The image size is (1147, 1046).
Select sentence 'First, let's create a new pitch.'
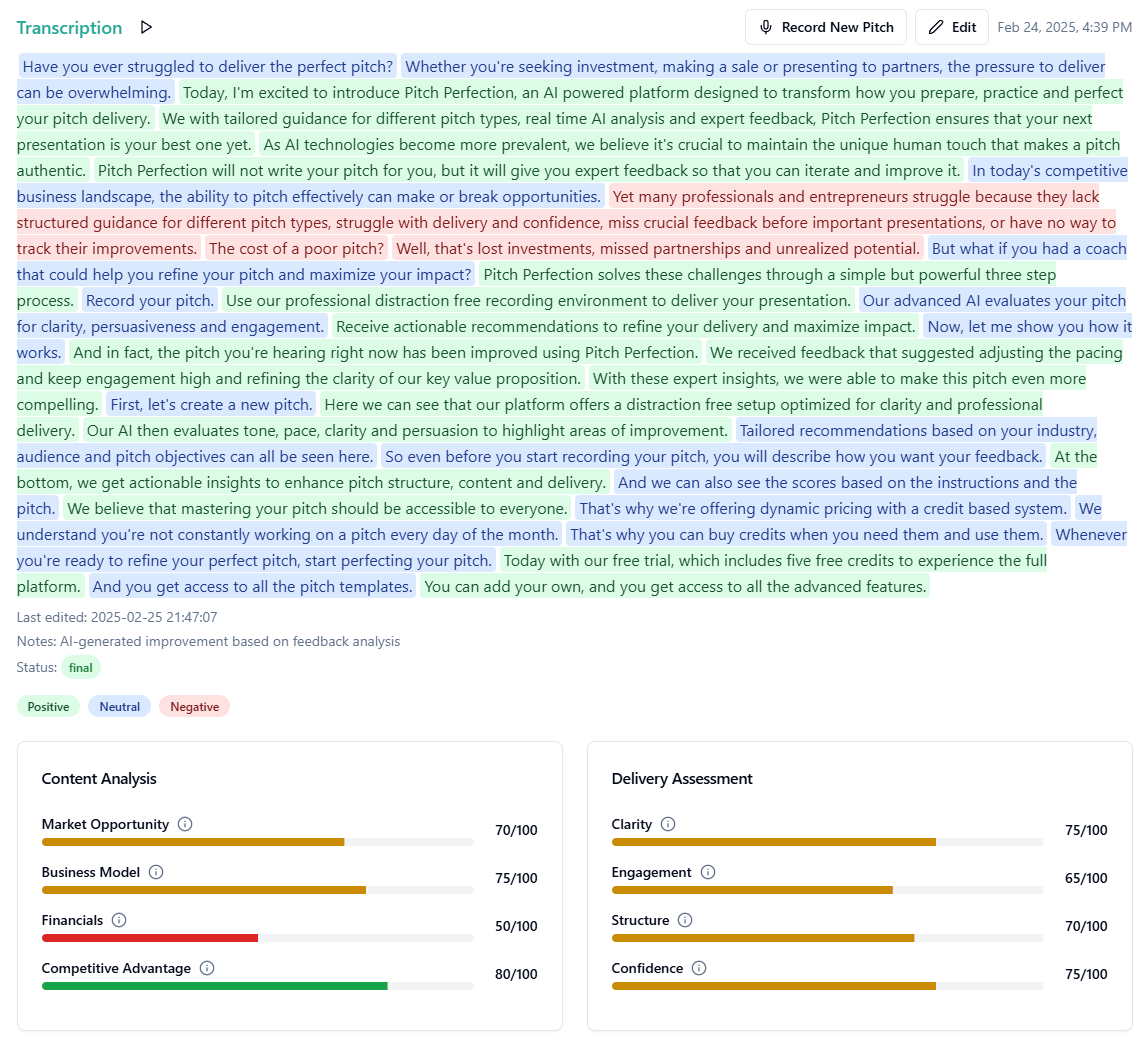[x=211, y=405]
